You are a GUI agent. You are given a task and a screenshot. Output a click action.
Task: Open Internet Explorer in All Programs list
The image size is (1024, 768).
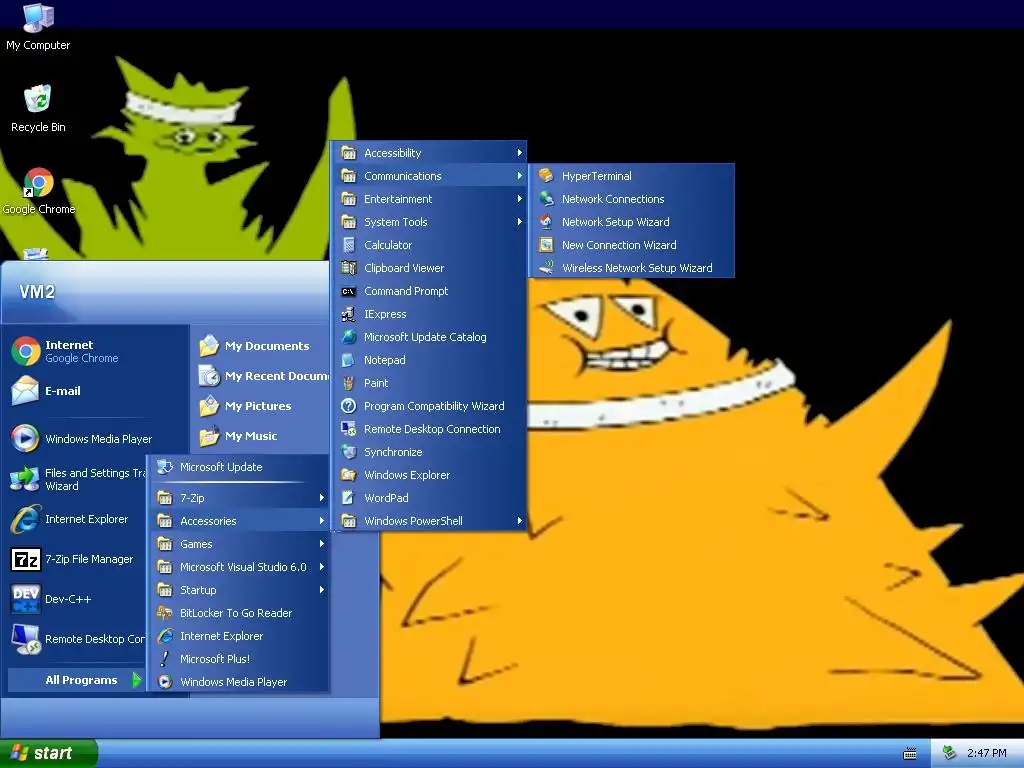tap(240, 635)
